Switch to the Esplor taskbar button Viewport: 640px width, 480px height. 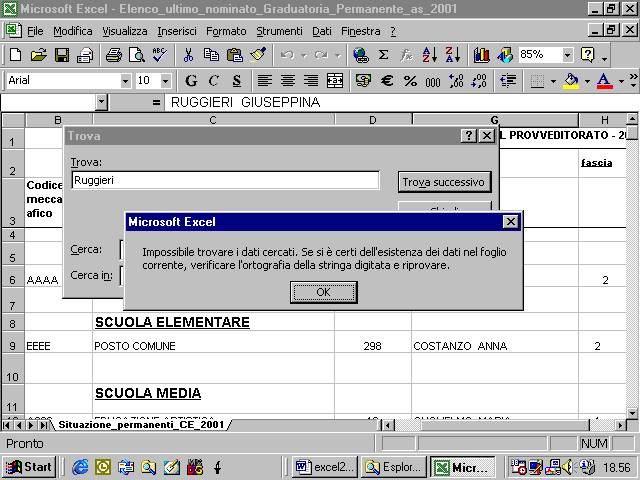click(393, 467)
